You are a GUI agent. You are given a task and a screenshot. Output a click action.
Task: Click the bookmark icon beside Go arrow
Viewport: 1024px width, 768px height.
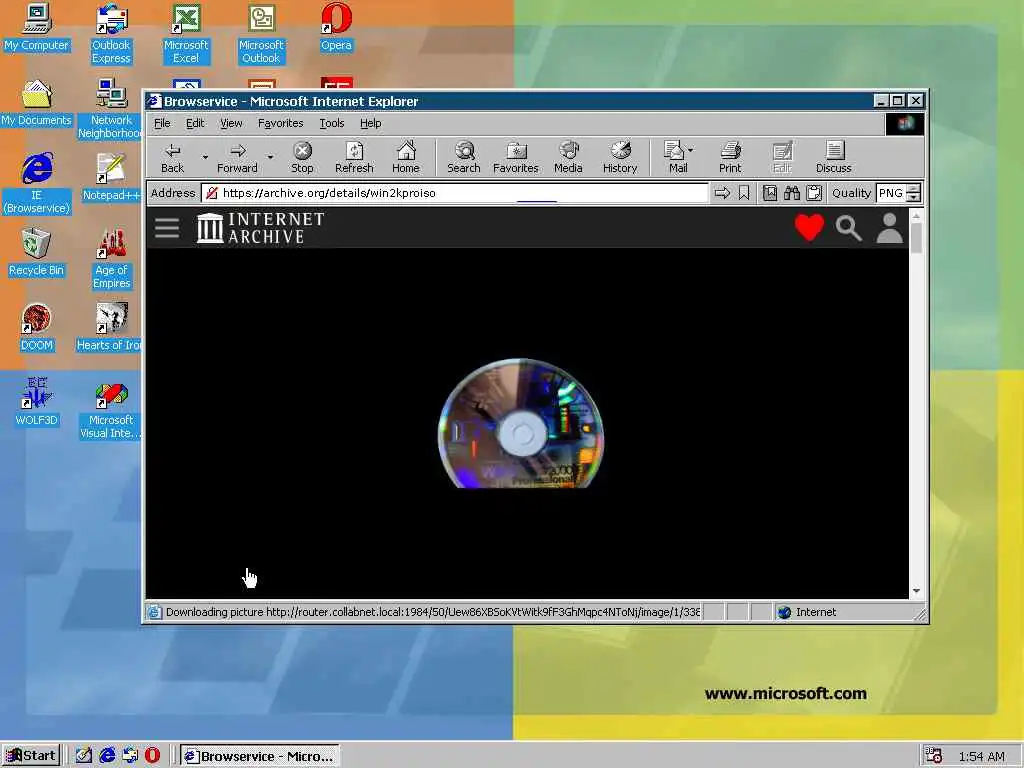(744, 193)
